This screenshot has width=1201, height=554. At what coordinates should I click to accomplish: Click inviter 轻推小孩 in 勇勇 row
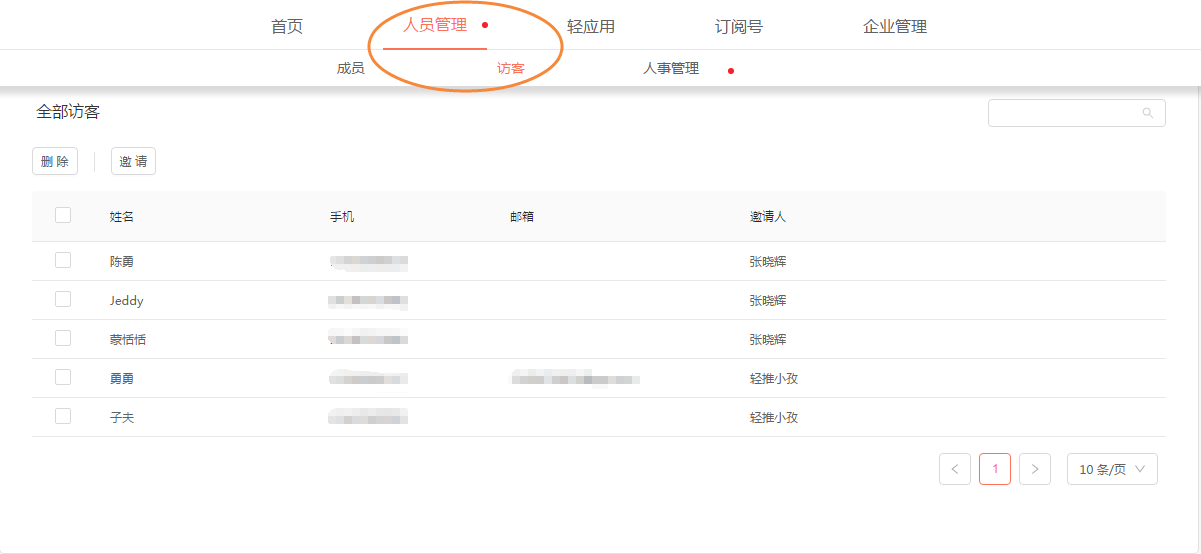pyautogui.click(x=774, y=378)
